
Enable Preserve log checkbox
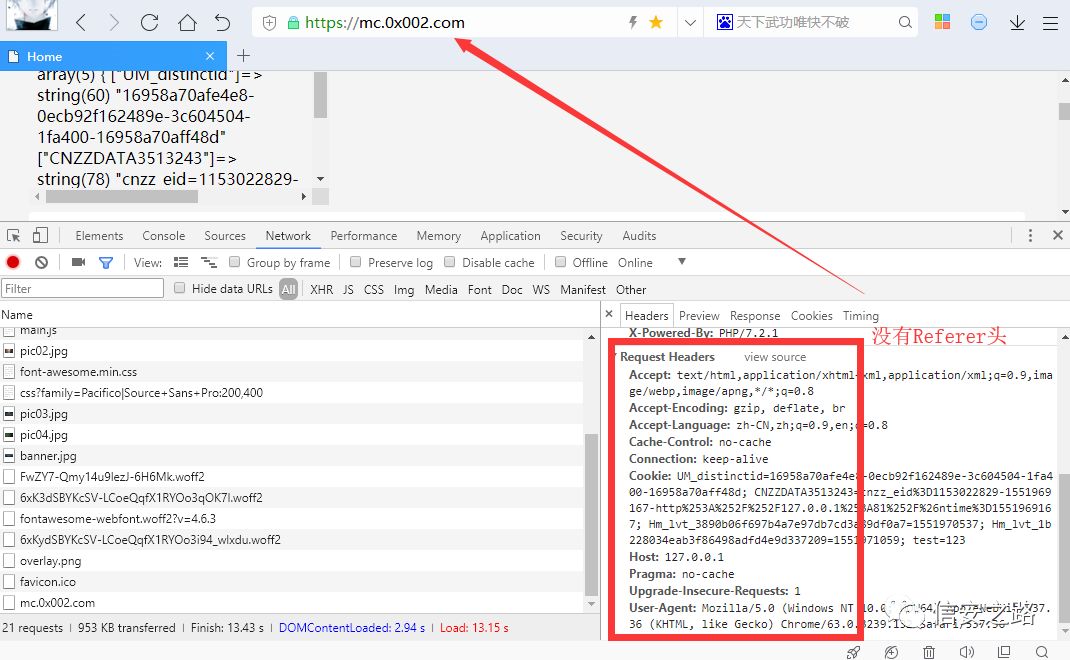click(x=356, y=261)
